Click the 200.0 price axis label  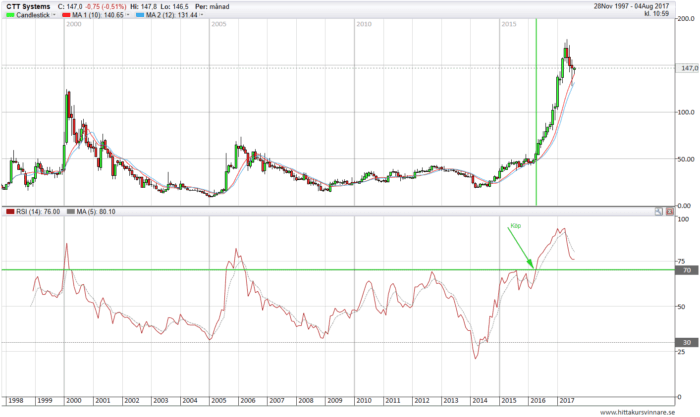686,19
